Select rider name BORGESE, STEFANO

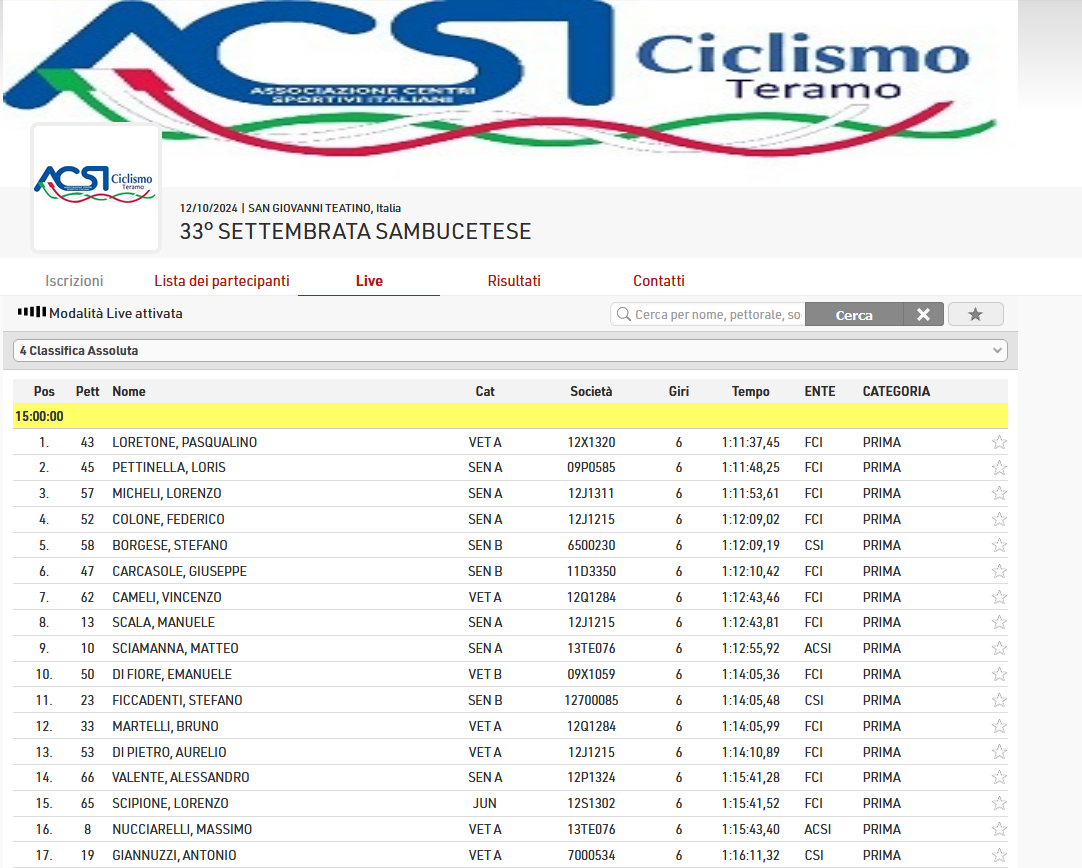coord(170,545)
